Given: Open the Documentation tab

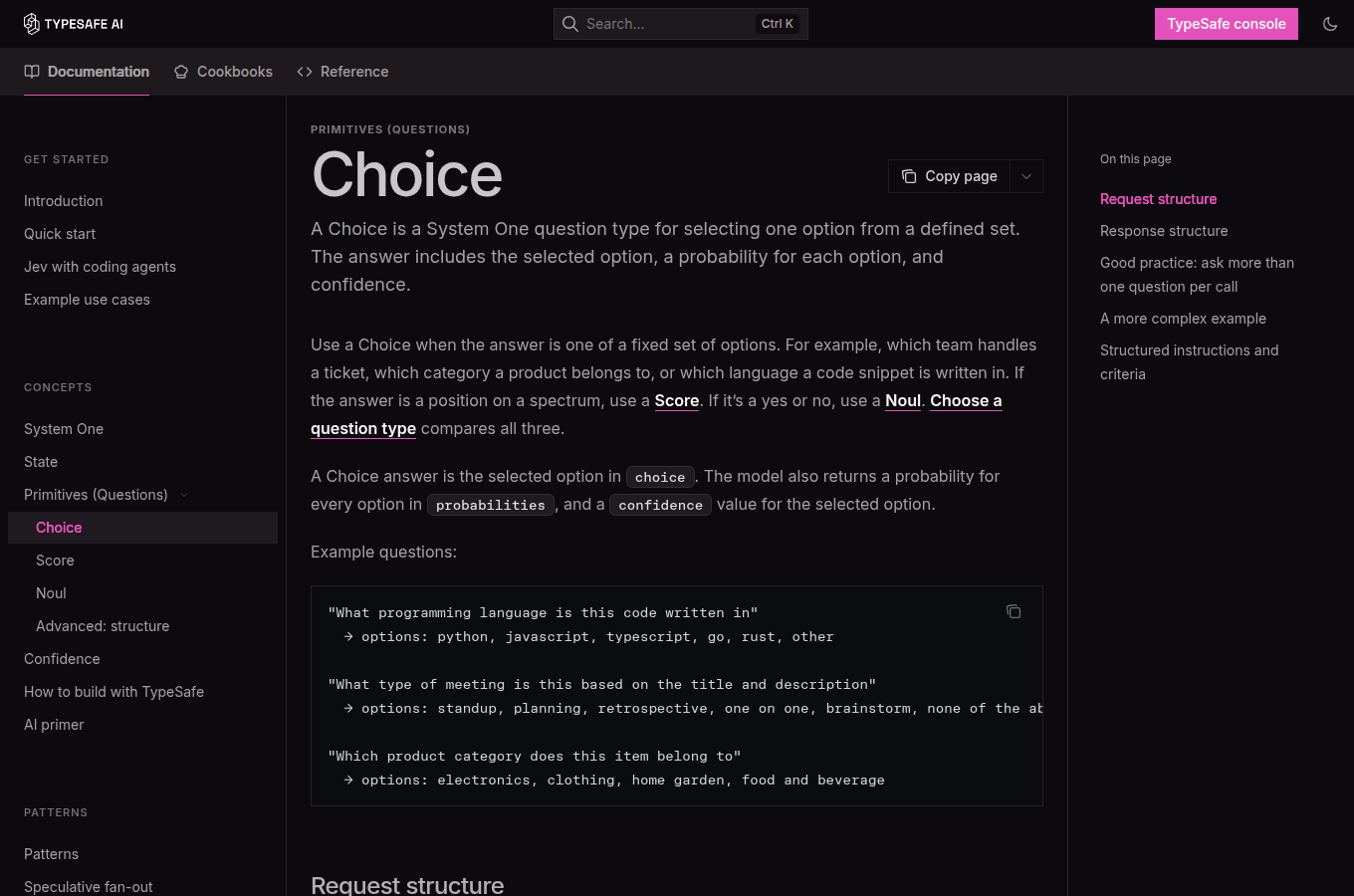Looking at the screenshot, I should [87, 72].
